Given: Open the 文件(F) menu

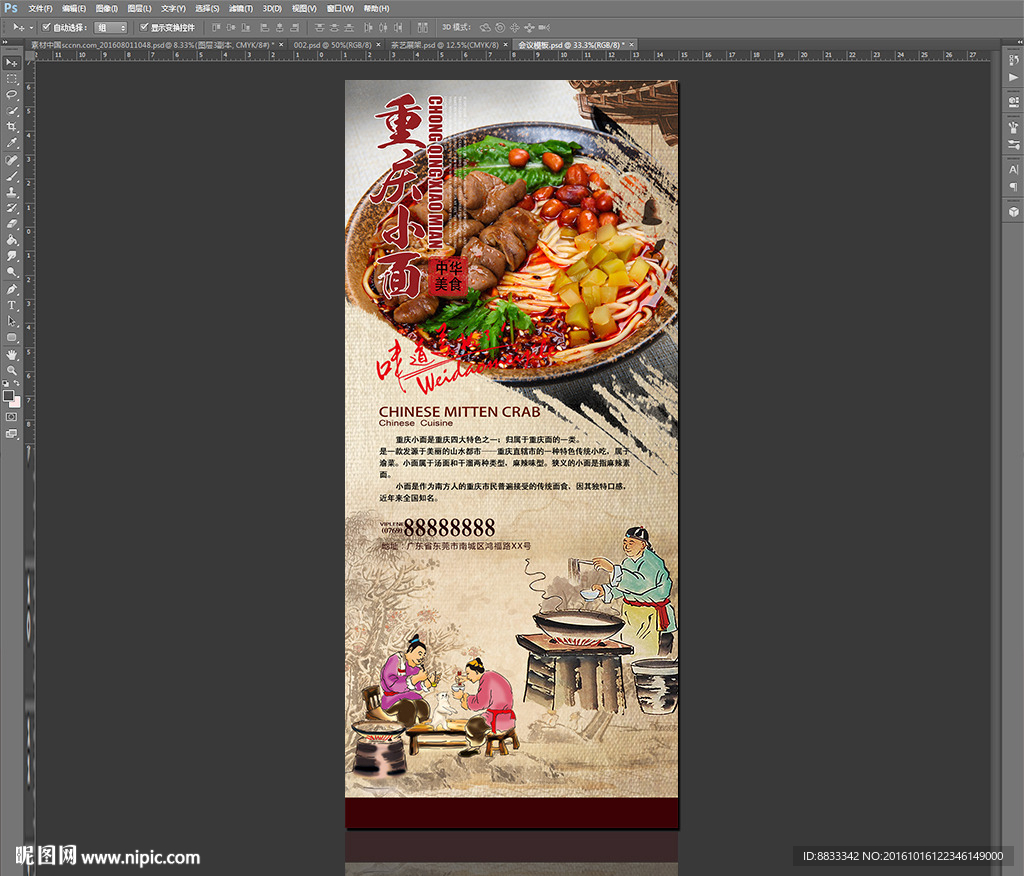Looking at the screenshot, I should (x=40, y=8).
